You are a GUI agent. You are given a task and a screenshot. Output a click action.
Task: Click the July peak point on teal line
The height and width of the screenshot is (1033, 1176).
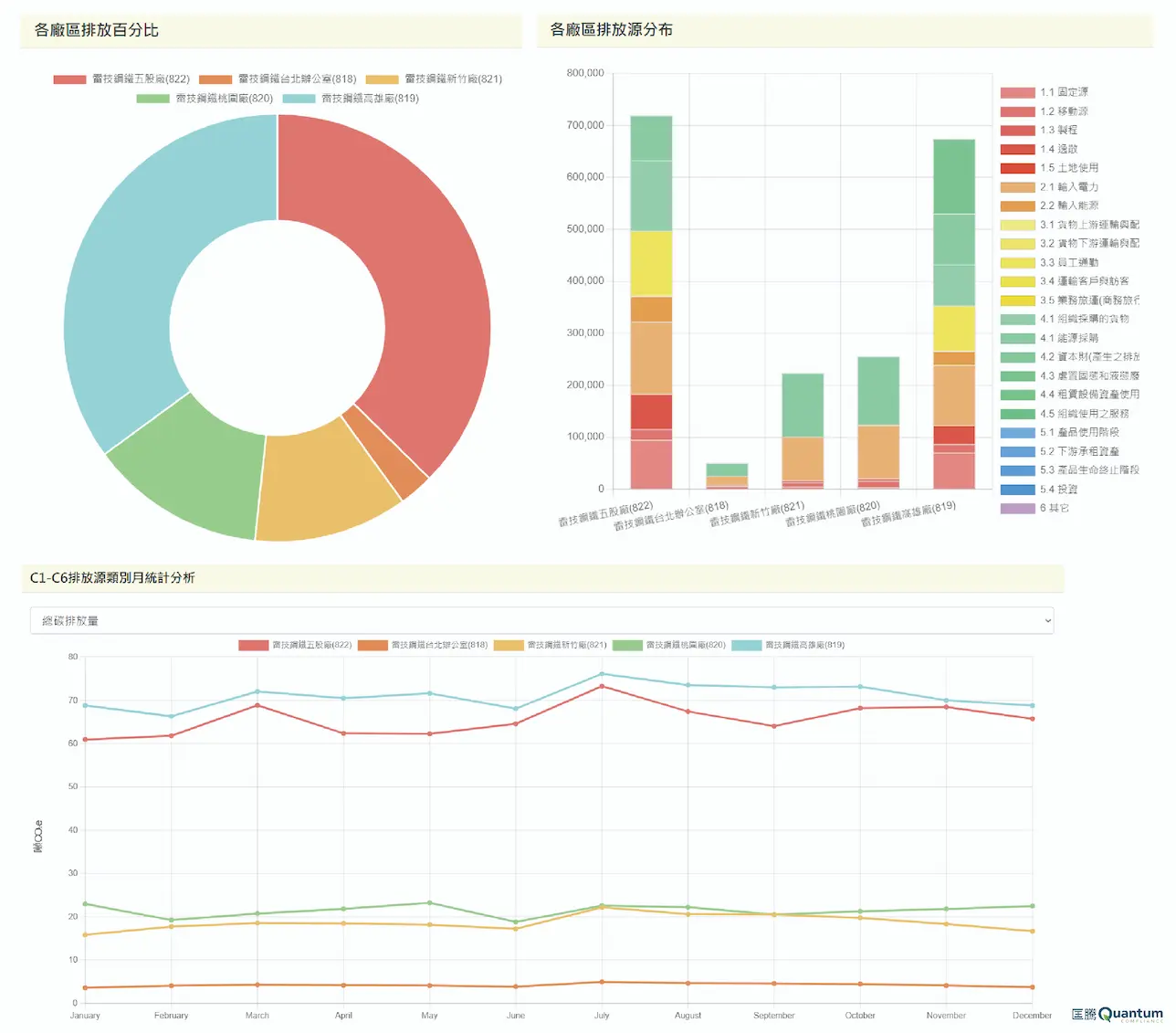click(602, 674)
